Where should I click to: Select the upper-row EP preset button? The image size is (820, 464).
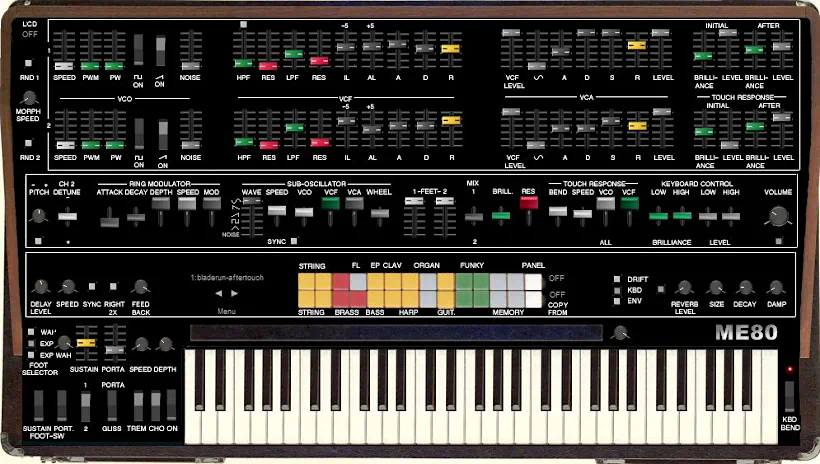pyautogui.click(x=375, y=281)
